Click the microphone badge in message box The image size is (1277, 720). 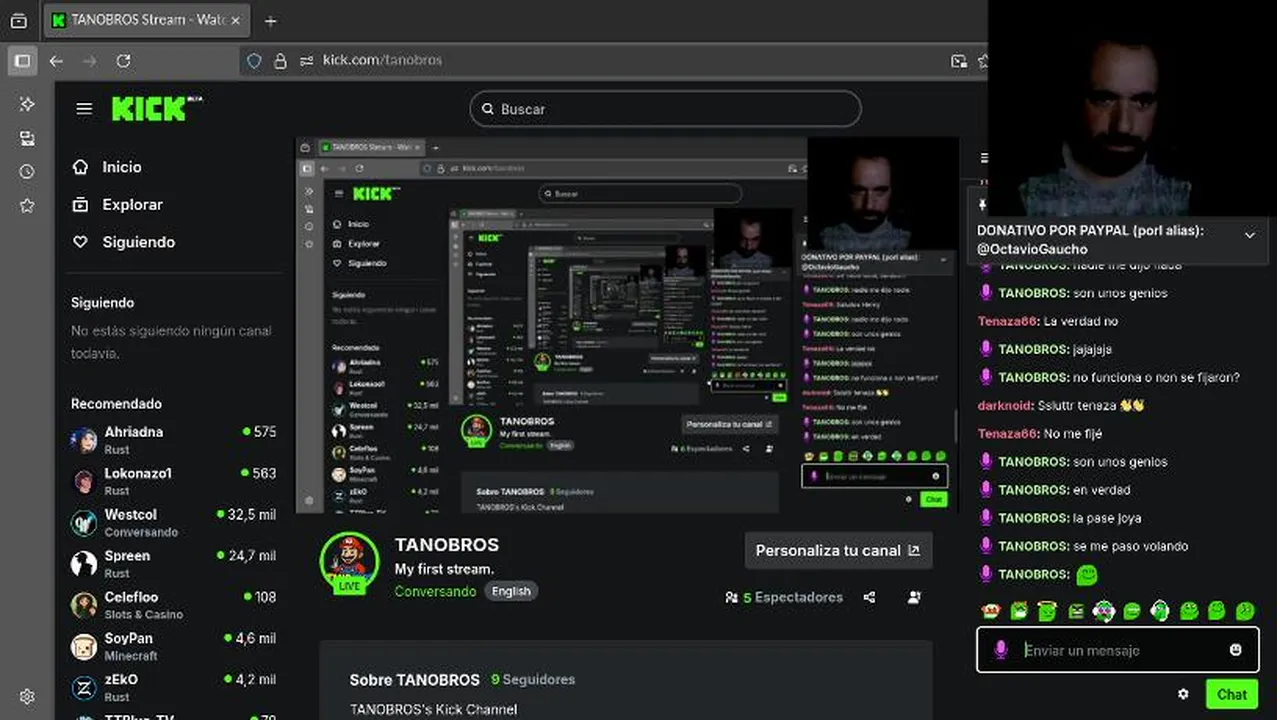[x=1000, y=650]
